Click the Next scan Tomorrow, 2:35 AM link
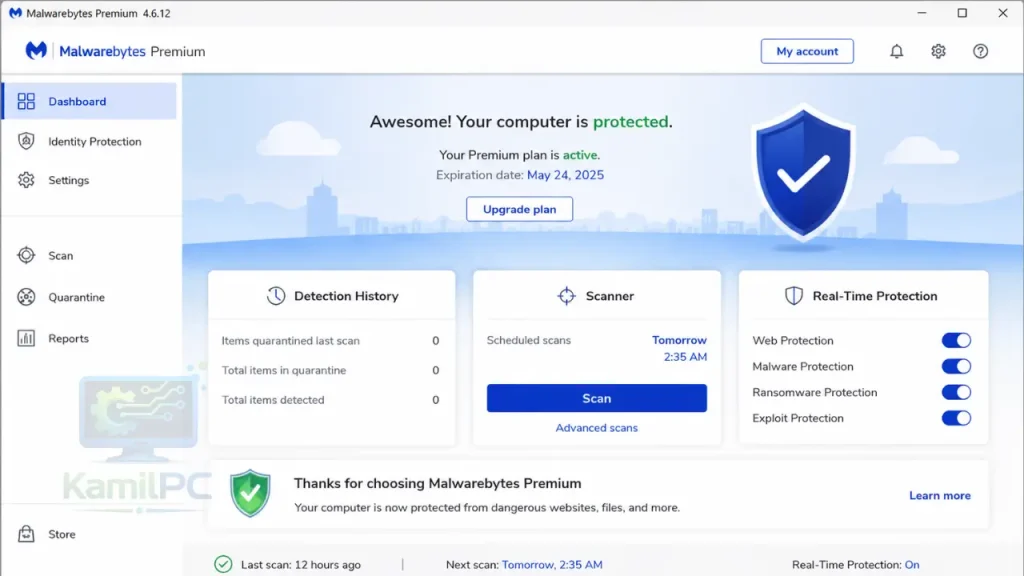 point(552,564)
